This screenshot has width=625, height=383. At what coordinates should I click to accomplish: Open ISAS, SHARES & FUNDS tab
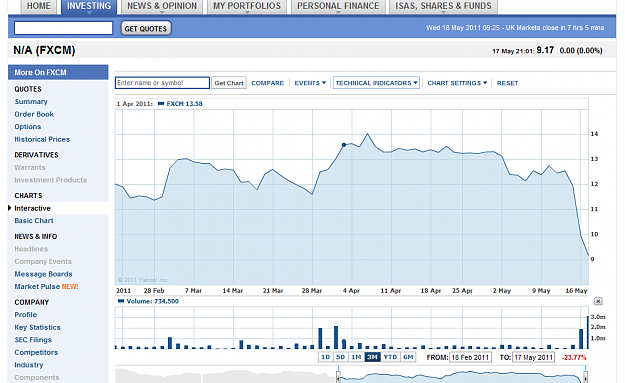tap(443, 6)
